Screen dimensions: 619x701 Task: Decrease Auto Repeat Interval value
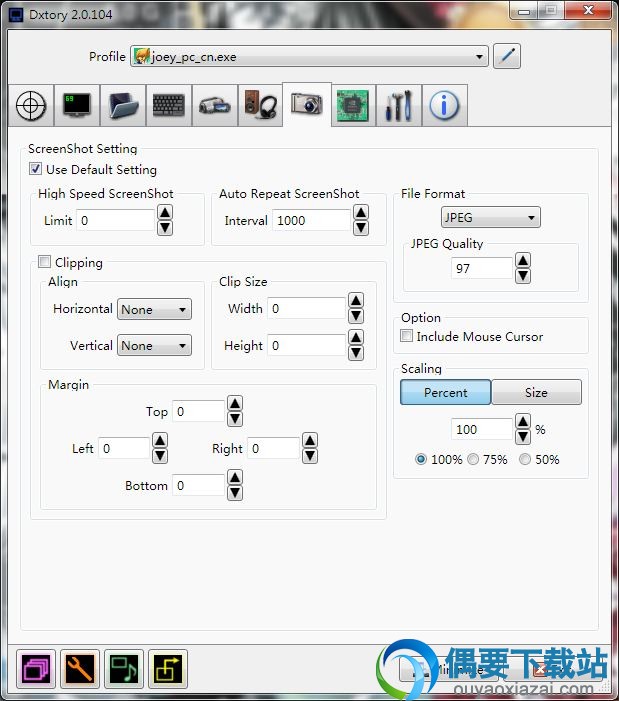(361, 228)
